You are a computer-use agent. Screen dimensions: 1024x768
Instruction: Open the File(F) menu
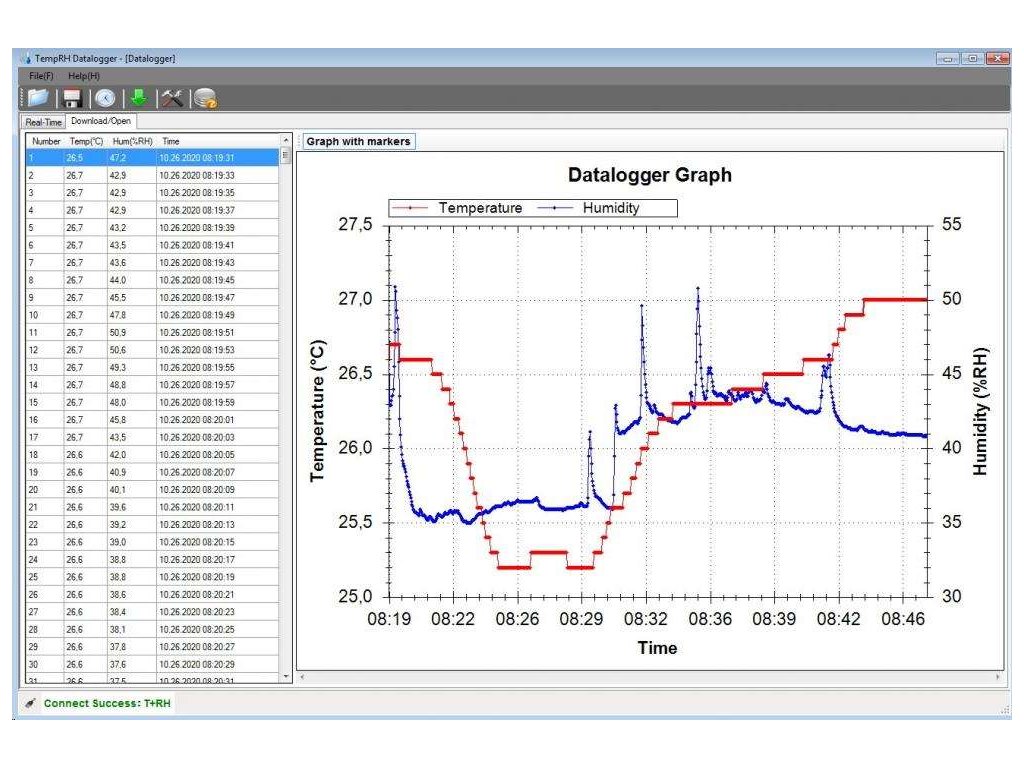coord(42,76)
